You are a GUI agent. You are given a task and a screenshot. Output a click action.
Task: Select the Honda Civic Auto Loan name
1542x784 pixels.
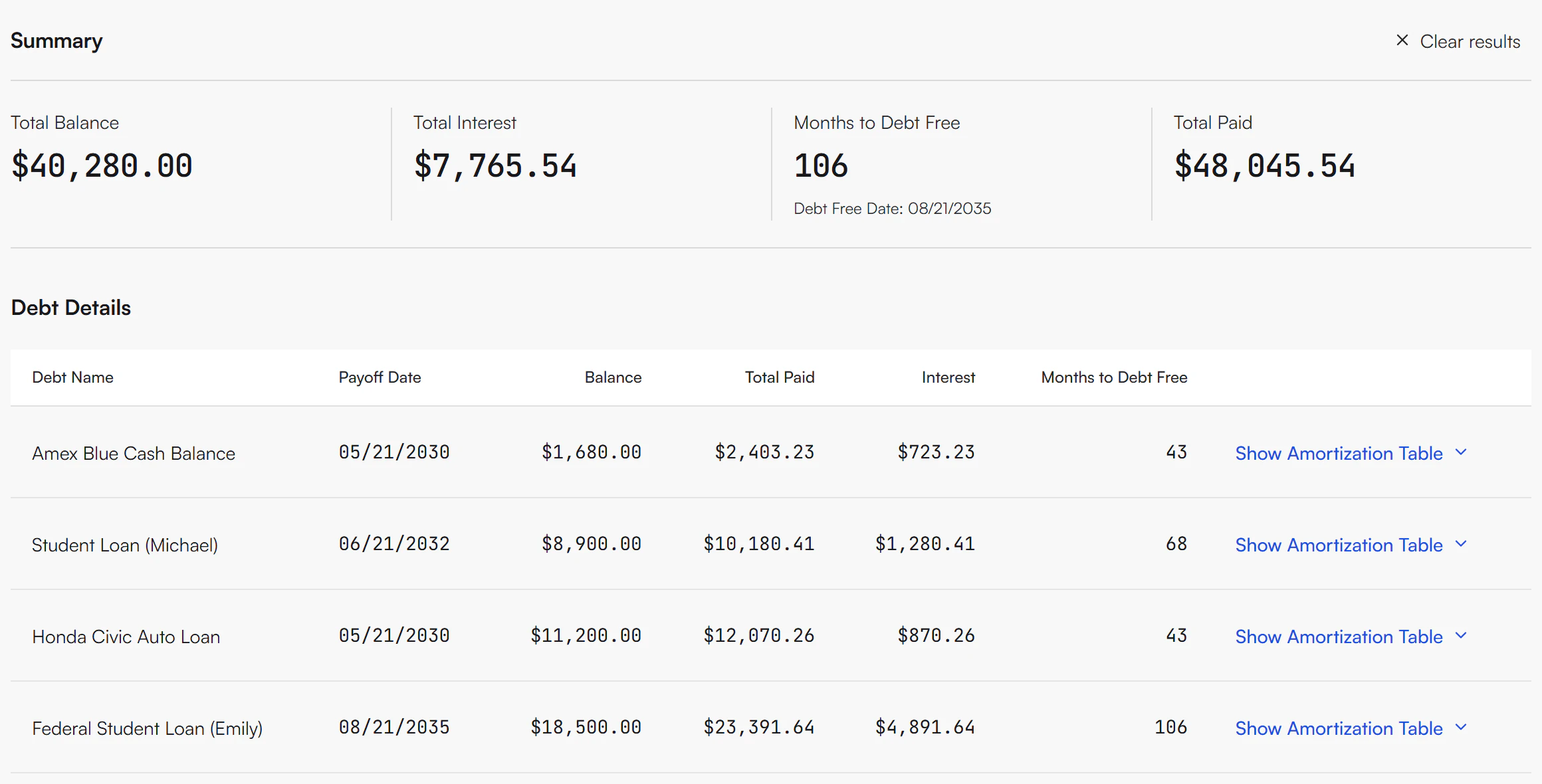click(x=126, y=637)
